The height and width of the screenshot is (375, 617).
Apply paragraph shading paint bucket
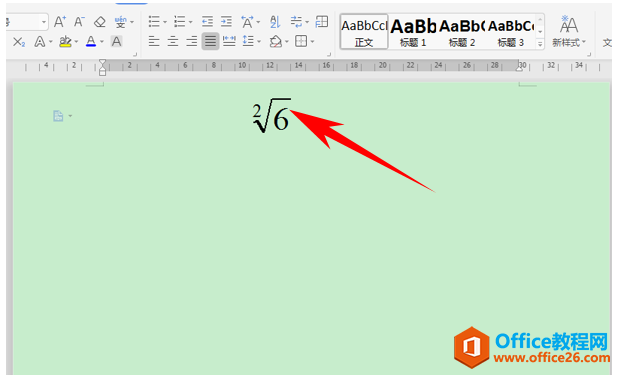[276, 41]
